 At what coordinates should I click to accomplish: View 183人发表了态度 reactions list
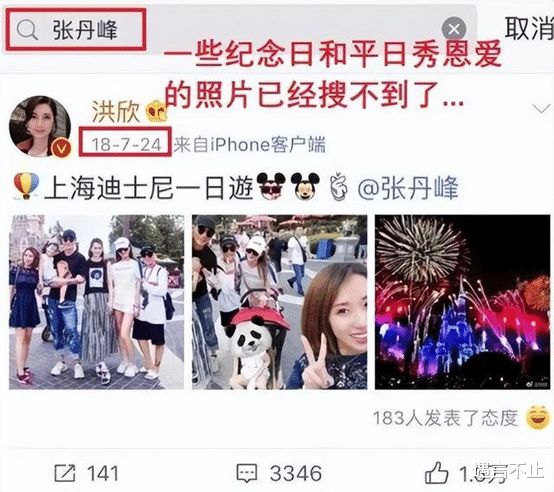tap(446, 418)
